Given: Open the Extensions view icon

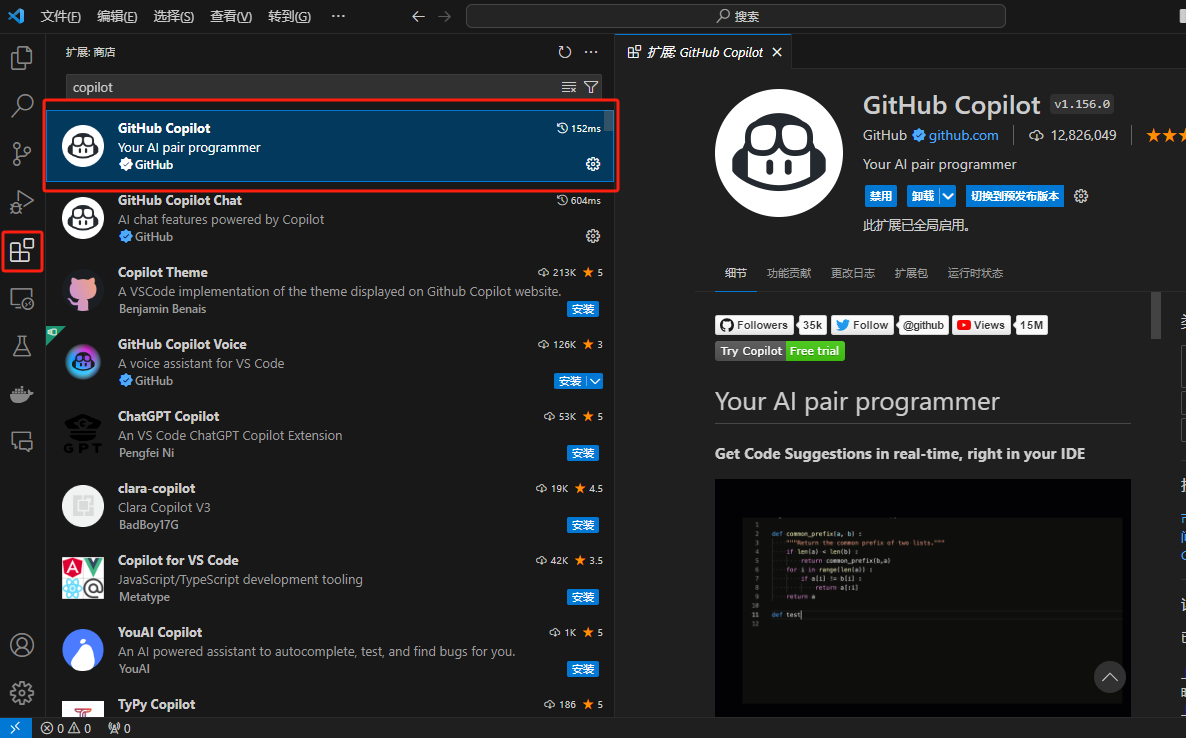Looking at the screenshot, I should [x=22, y=251].
